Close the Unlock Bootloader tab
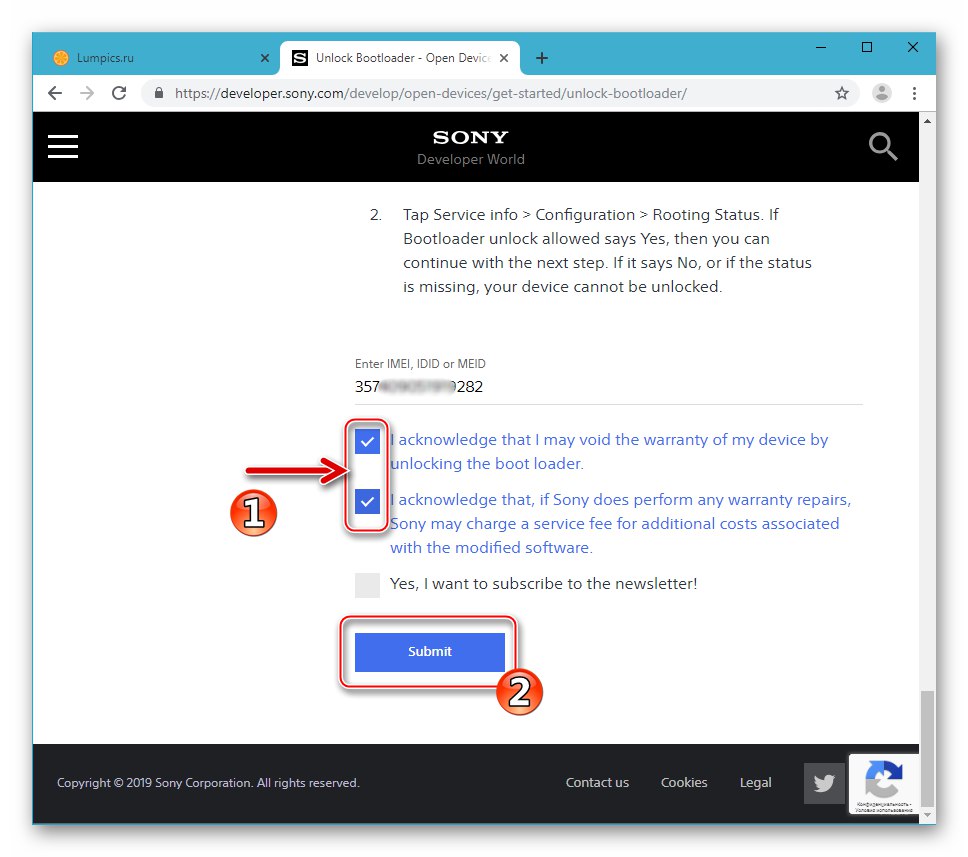The height and width of the screenshot is (857, 968). tap(504, 58)
